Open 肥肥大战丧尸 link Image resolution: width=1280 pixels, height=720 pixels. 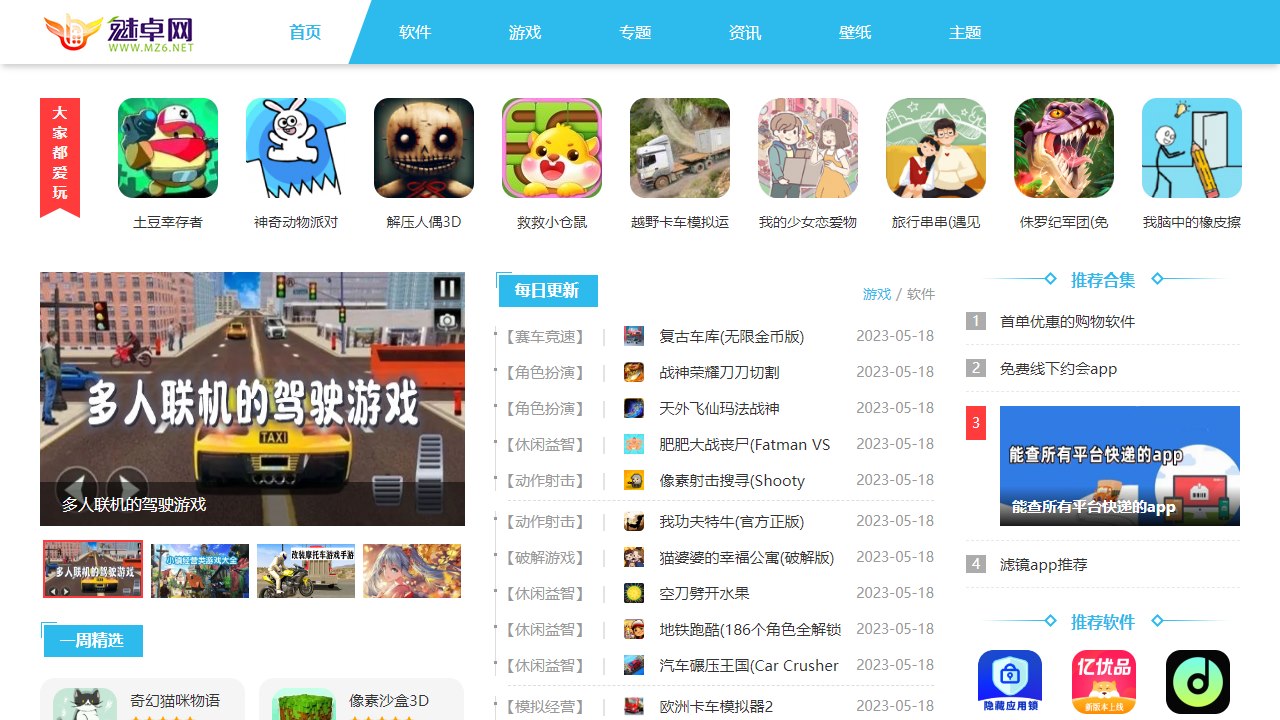pos(745,444)
